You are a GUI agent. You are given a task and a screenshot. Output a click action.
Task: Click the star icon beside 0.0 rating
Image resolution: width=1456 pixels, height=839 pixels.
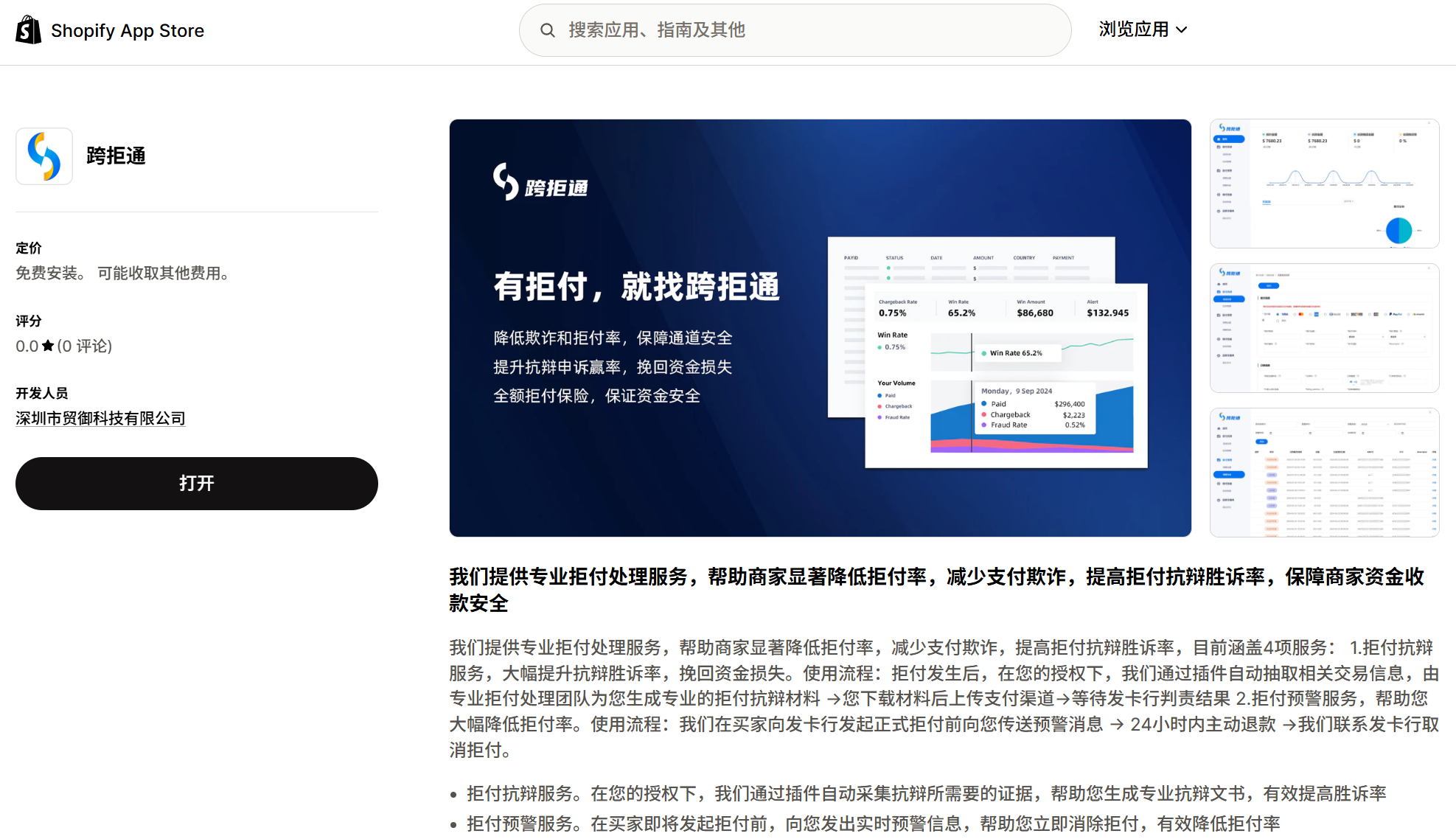48,346
